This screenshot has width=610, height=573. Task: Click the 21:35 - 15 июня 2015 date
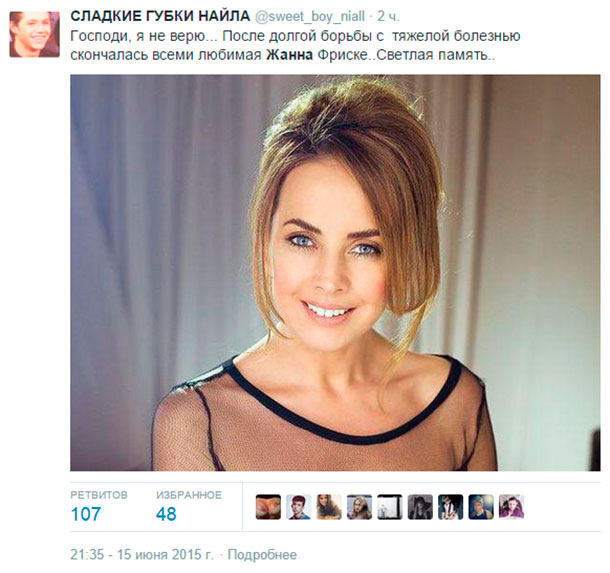coord(142,554)
